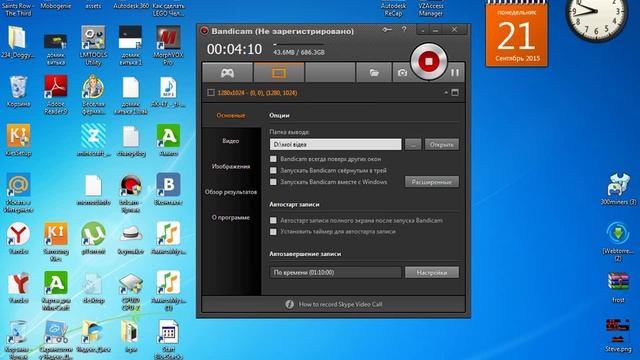This screenshot has height=360, width=640.
Task: Pause the Bandicam recording
Action: (455, 73)
